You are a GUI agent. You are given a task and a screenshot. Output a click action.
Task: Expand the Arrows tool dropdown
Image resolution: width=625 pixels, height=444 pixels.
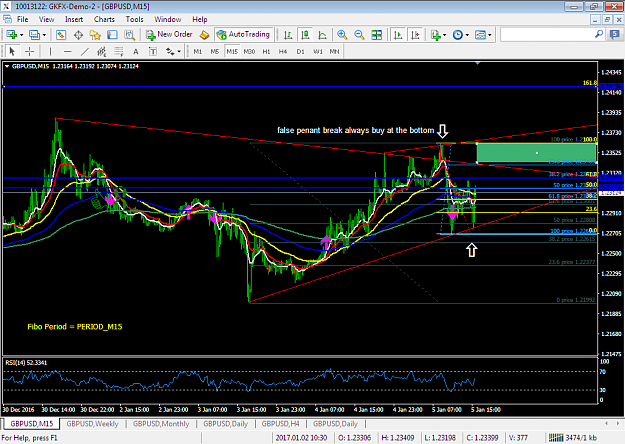click(x=179, y=51)
